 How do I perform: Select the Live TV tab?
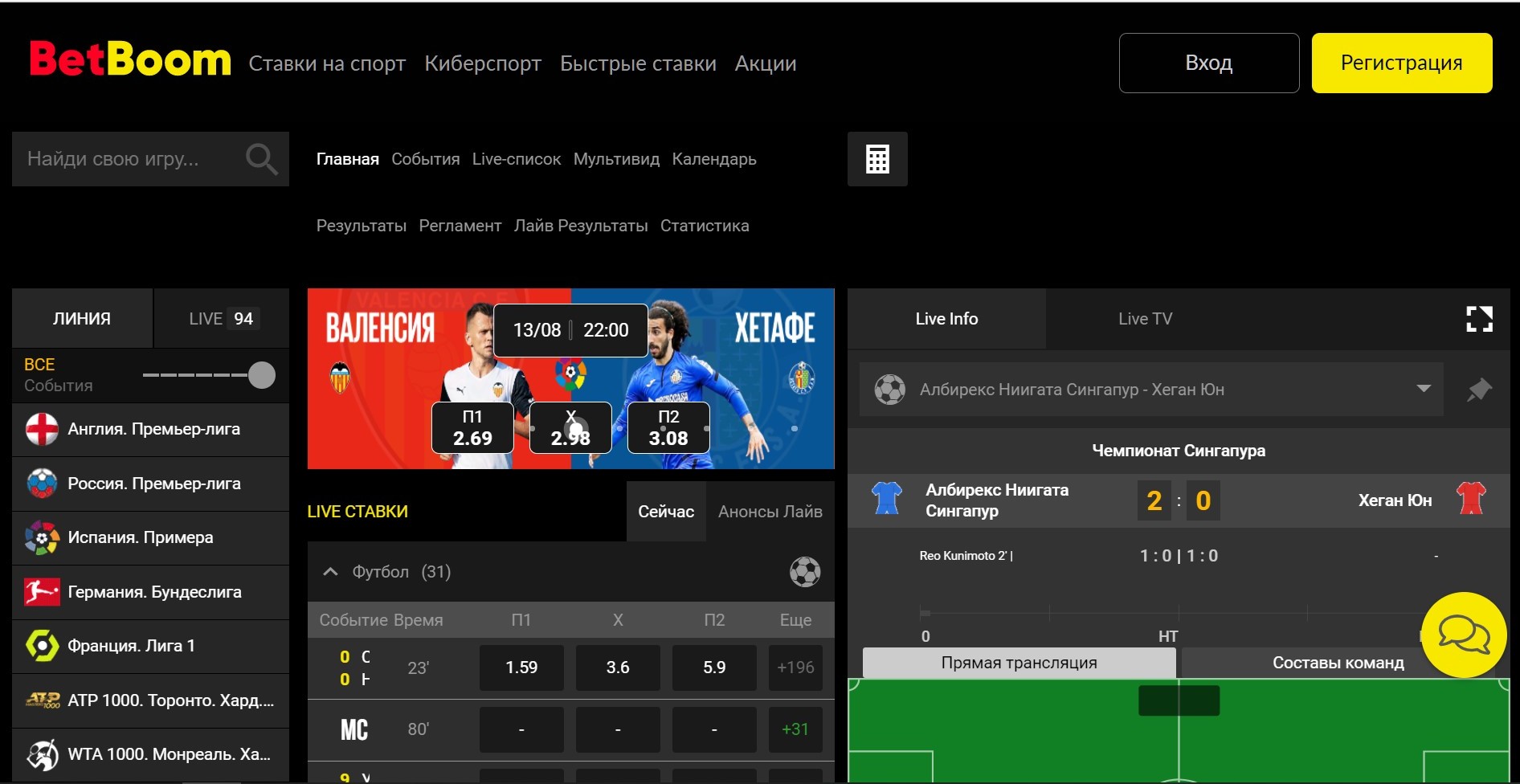[x=1145, y=319]
